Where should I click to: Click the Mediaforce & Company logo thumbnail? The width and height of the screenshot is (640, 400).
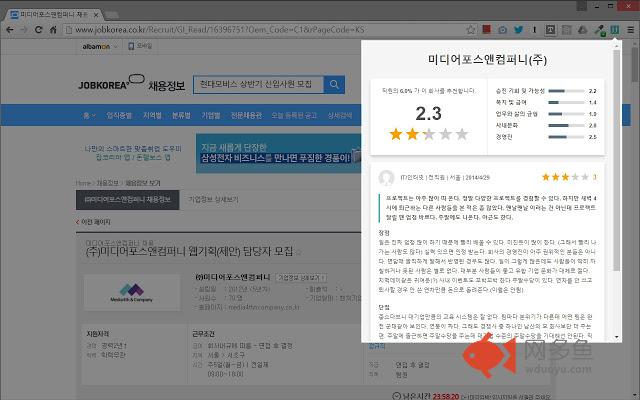131,293
